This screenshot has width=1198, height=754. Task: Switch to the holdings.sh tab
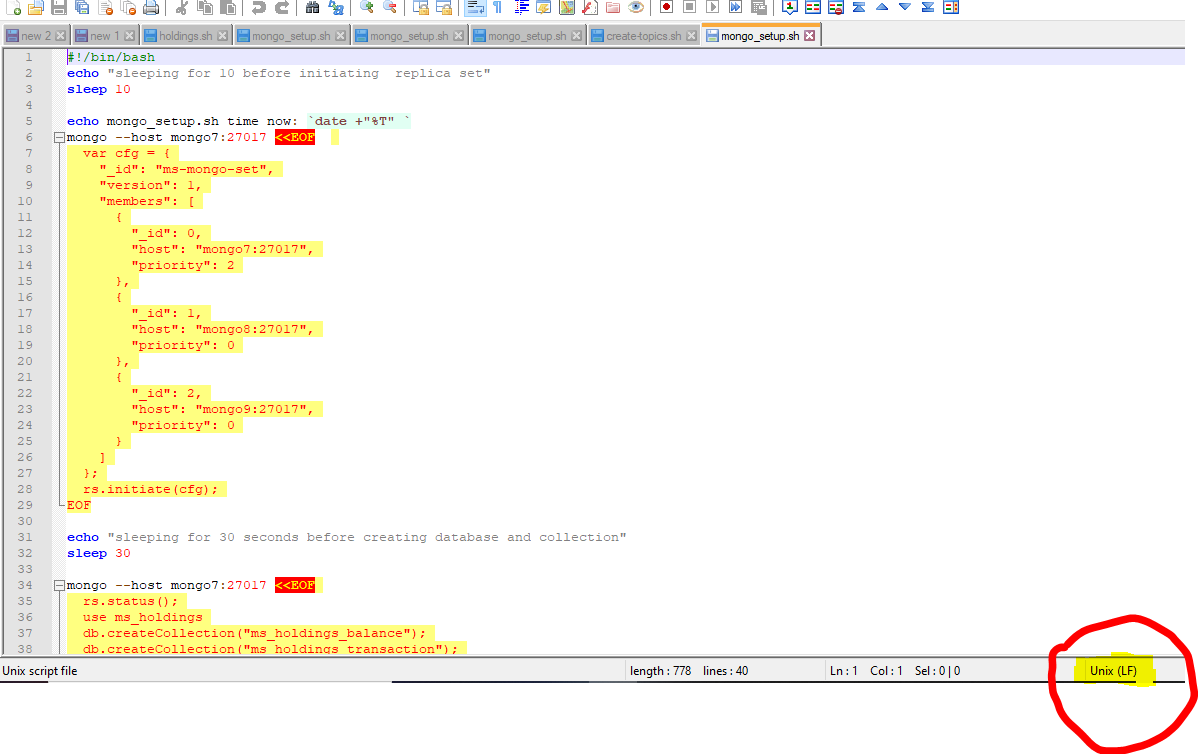[185, 36]
